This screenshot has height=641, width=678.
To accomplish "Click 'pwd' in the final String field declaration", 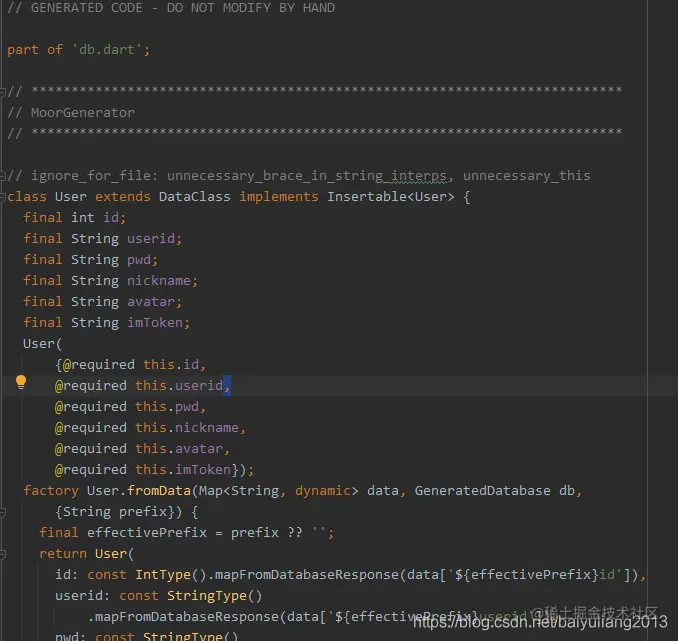I will 139,260.
